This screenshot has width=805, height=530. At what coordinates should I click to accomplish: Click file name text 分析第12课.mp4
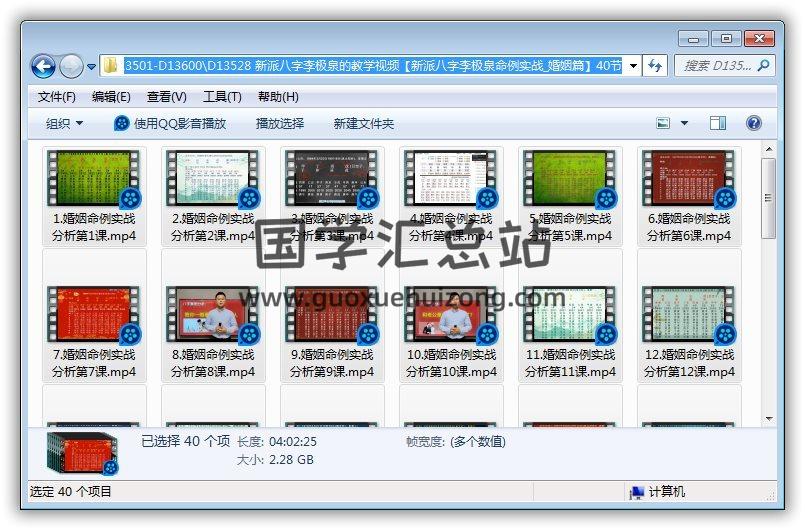coord(689,372)
